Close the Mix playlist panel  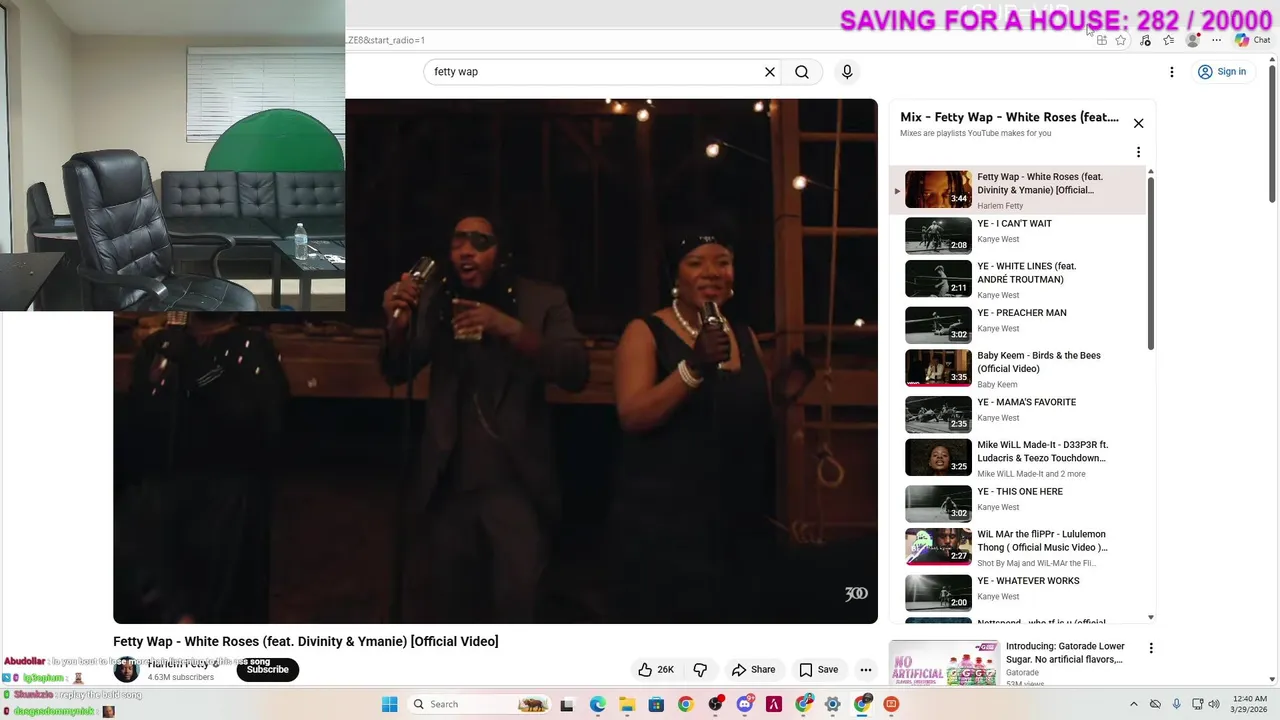[1138, 123]
